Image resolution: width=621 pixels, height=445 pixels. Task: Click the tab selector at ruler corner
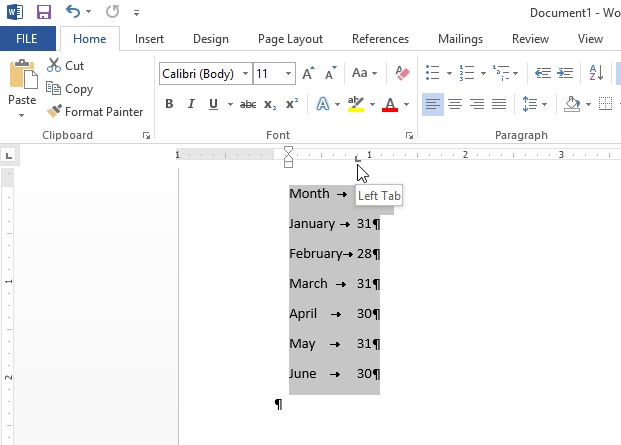tap(8, 155)
